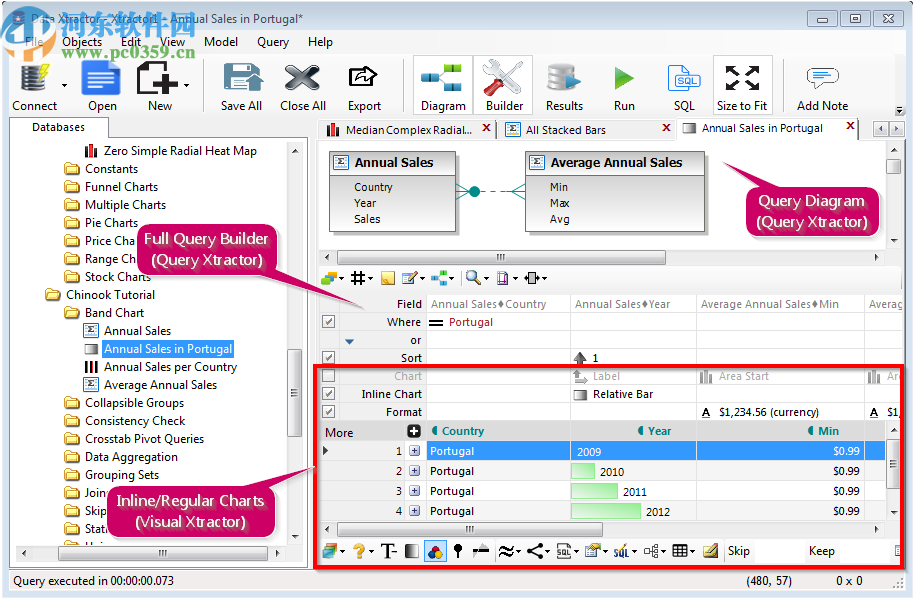Screen dimensions: 924x599
Task: Click the New query icon
Action: [157, 79]
